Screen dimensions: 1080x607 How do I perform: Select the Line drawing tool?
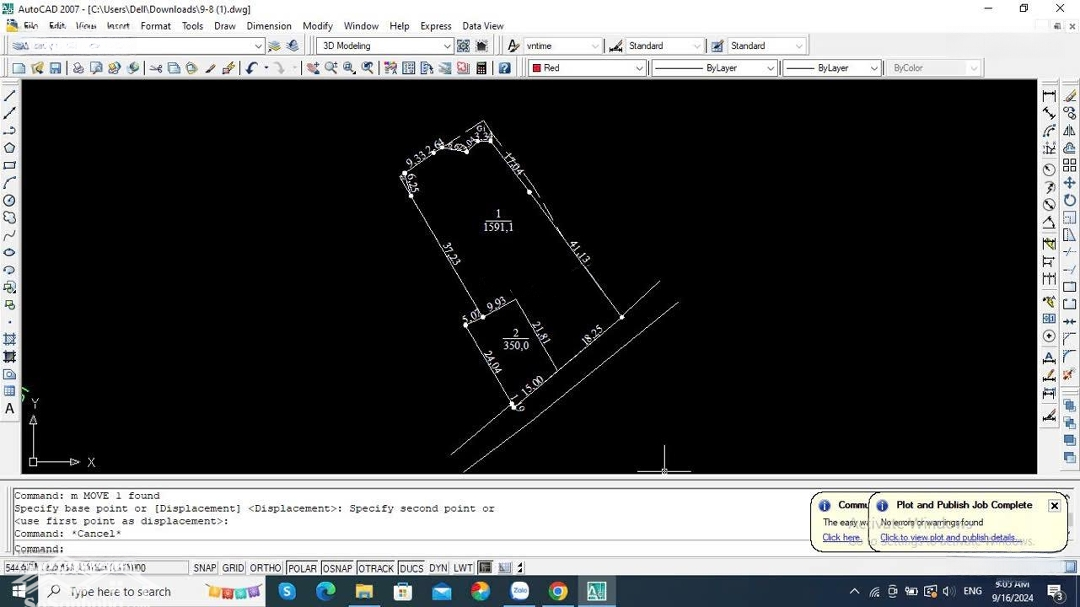click(x=9, y=96)
